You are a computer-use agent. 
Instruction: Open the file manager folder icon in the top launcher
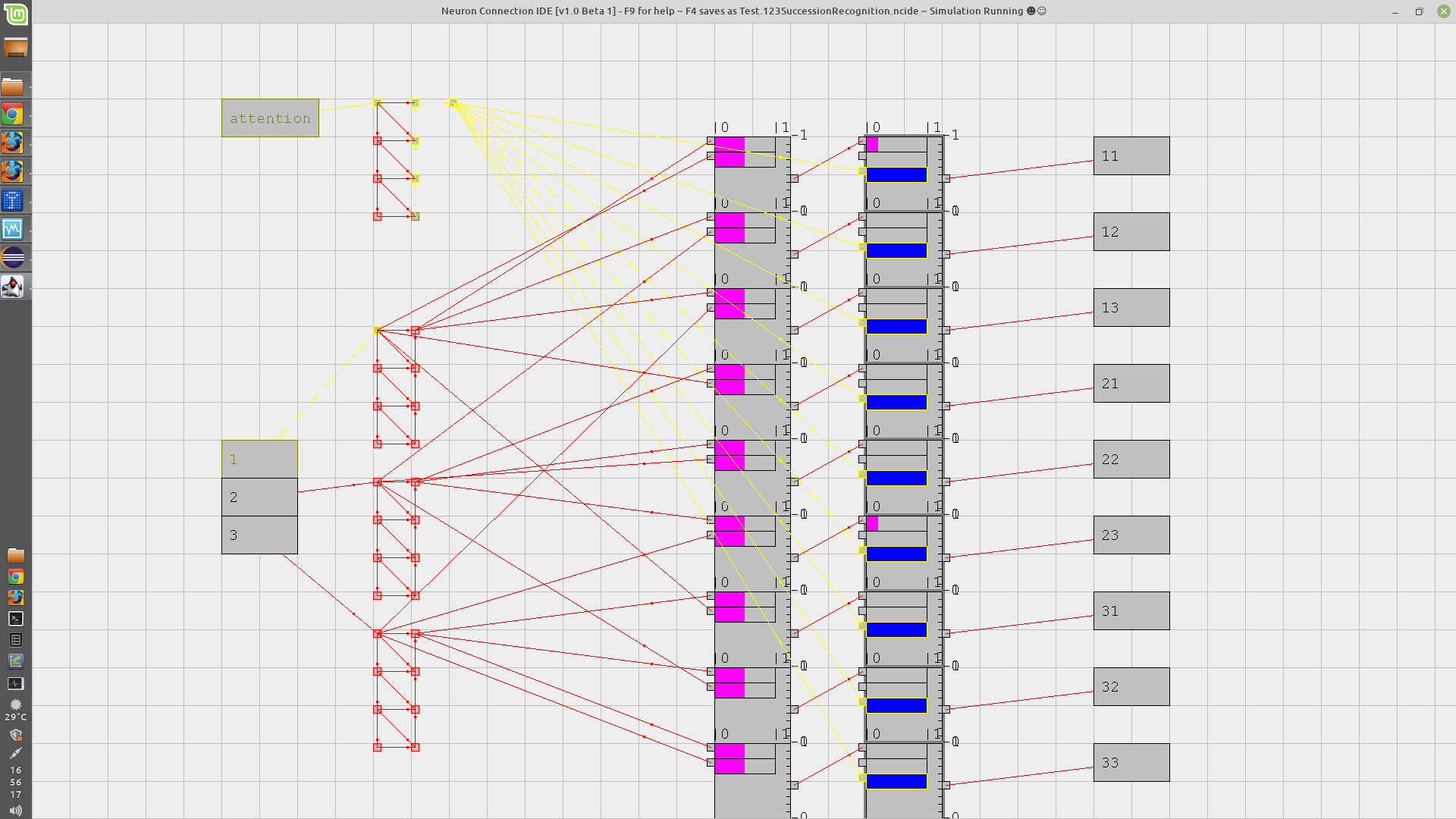point(13,86)
